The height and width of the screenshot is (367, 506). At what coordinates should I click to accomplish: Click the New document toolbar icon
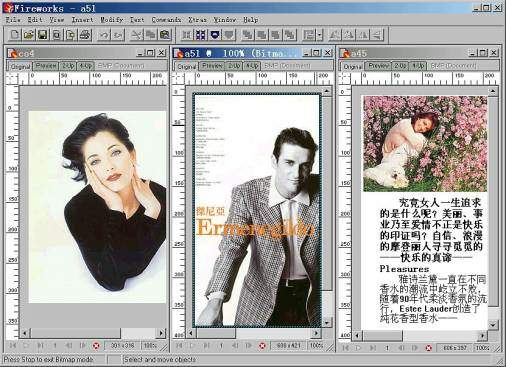tap(14, 34)
